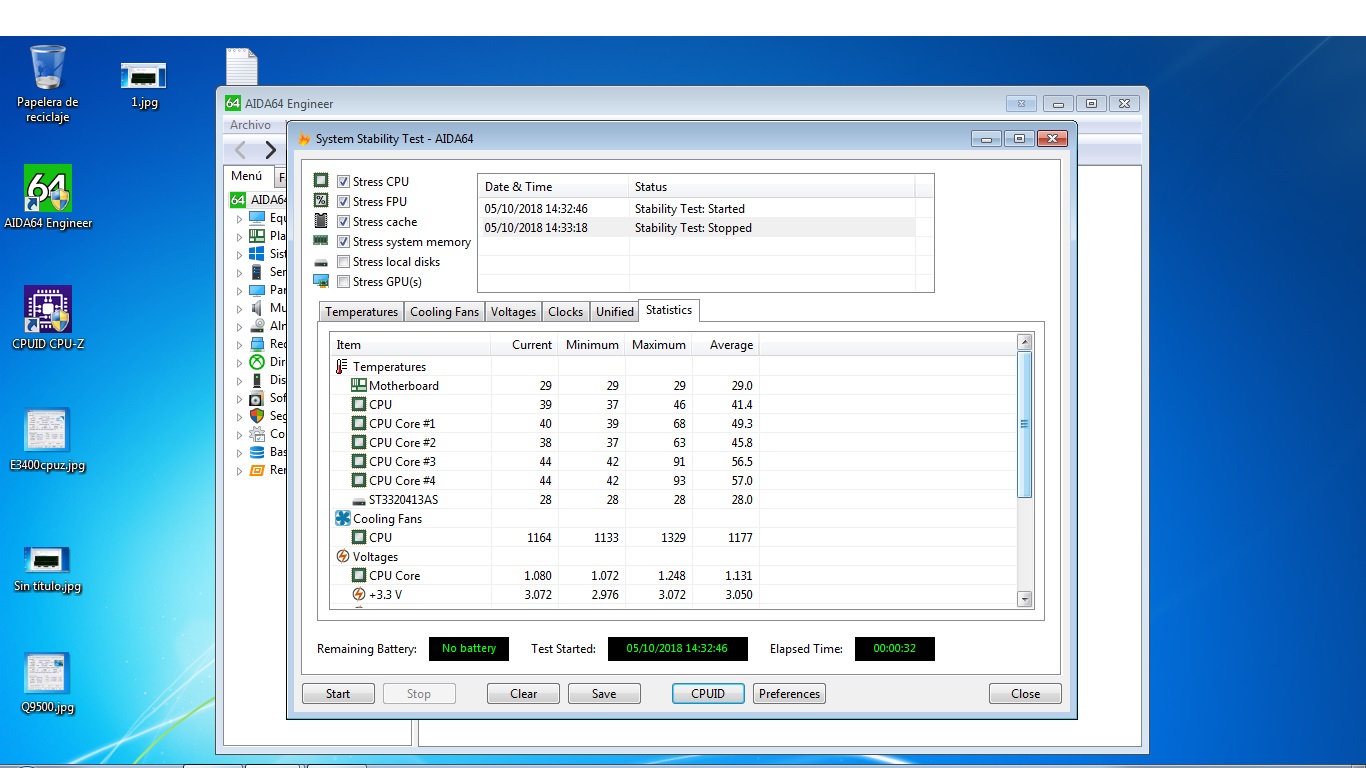1366x768 pixels.
Task: Disable the Stress cache option
Action: 343,222
